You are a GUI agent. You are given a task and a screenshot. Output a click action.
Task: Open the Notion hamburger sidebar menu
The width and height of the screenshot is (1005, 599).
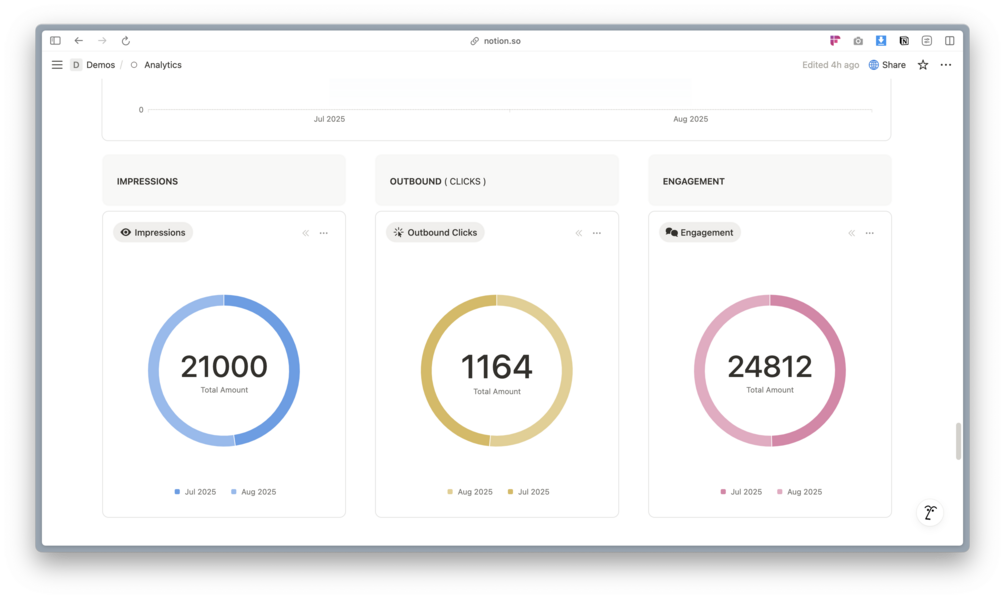[x=57, y=65]
